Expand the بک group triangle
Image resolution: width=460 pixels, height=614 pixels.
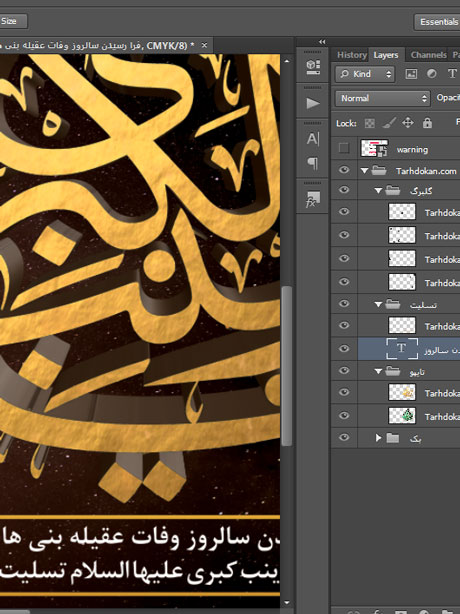click(x=378, y=438)
